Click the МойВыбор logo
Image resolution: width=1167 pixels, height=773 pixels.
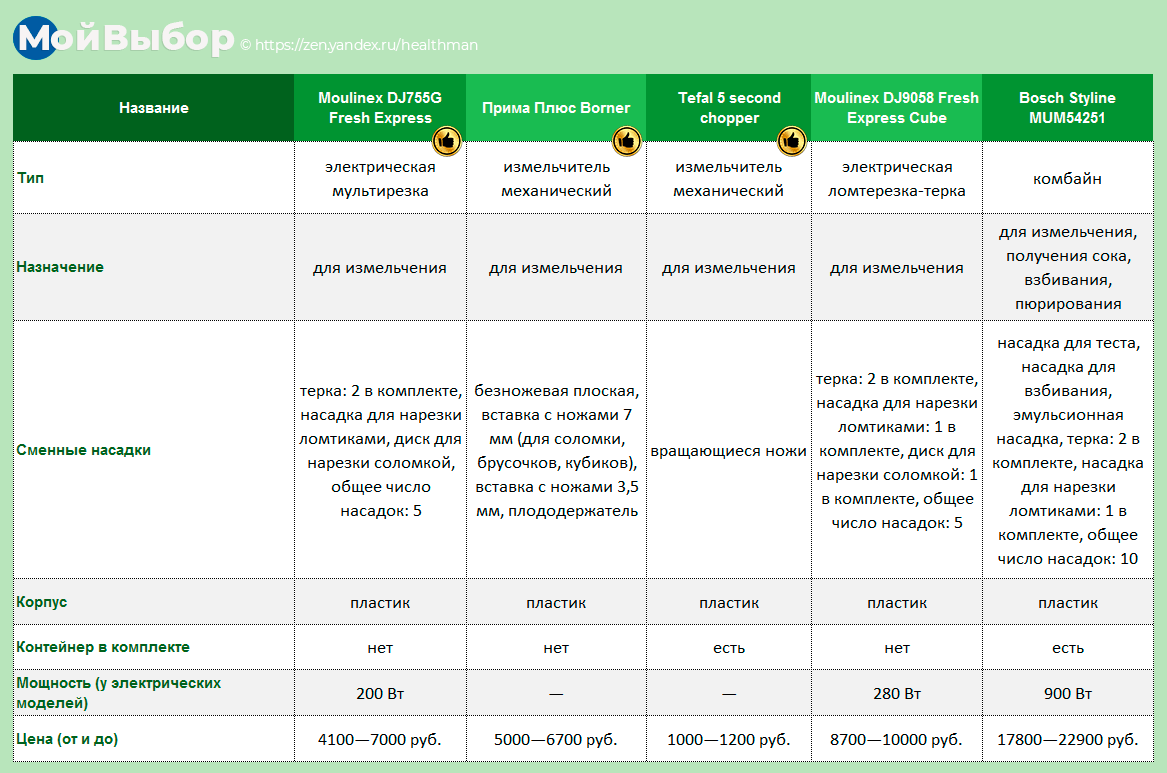tap(124, 38)
